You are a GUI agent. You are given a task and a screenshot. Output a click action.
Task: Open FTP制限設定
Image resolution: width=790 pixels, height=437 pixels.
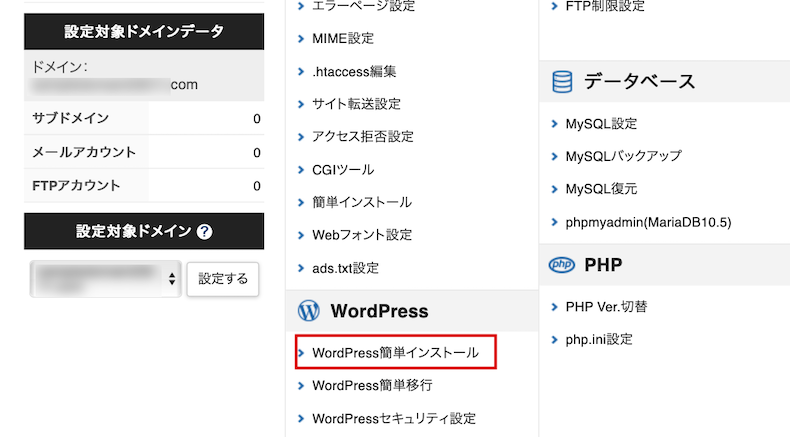tap(605, 6)
